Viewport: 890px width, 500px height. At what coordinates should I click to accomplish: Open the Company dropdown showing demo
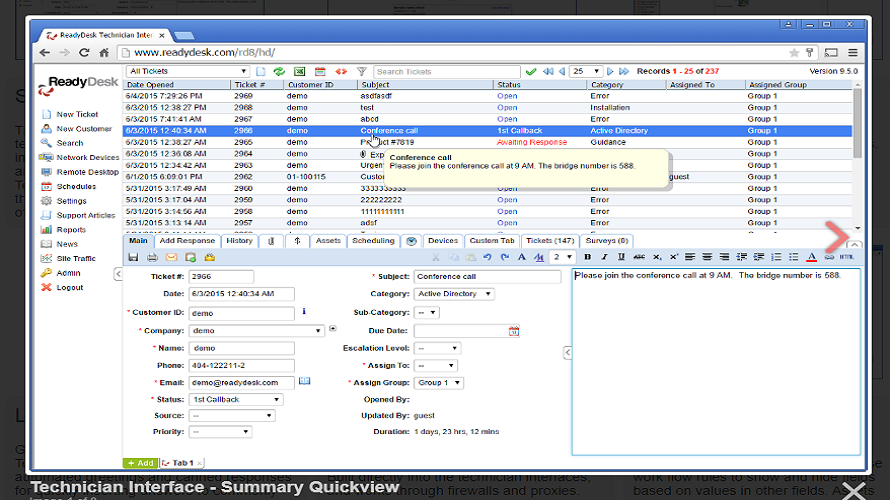click(x=257, y=331)
